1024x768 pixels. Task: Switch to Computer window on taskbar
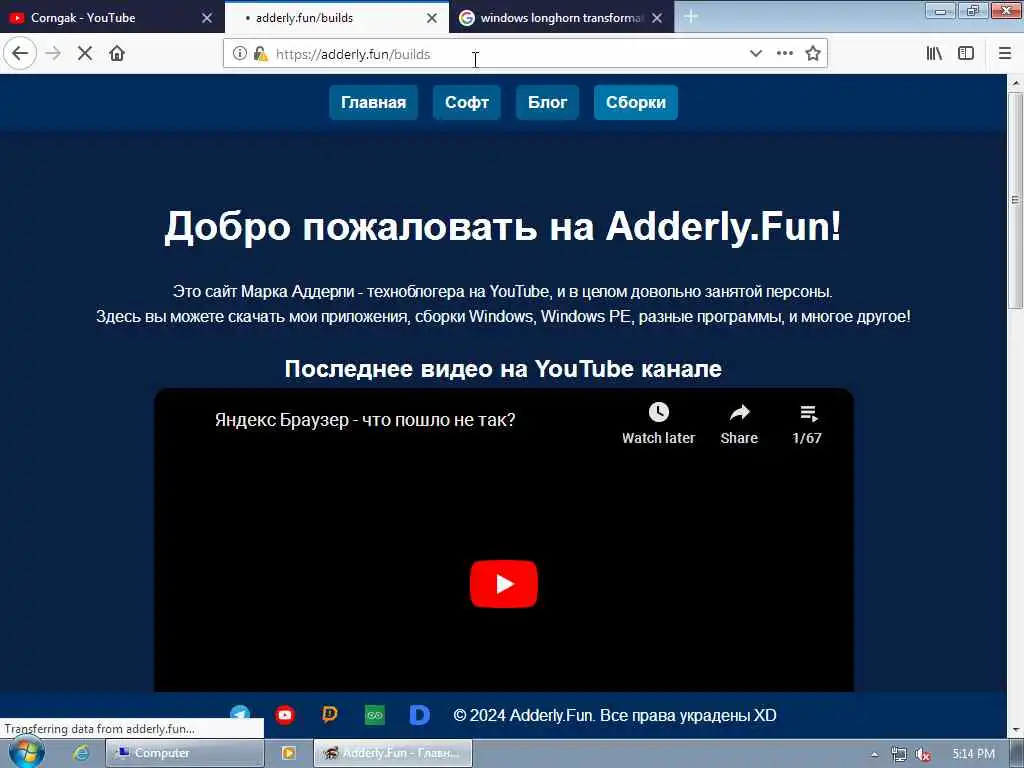184,753
